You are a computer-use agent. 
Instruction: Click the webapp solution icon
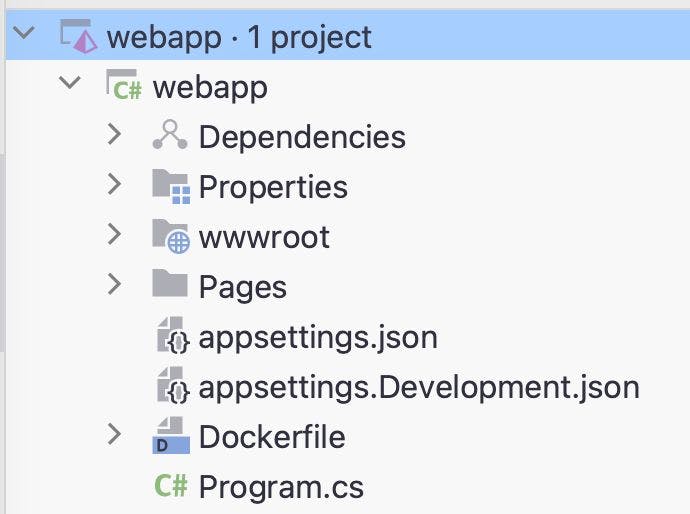[78, 36]
